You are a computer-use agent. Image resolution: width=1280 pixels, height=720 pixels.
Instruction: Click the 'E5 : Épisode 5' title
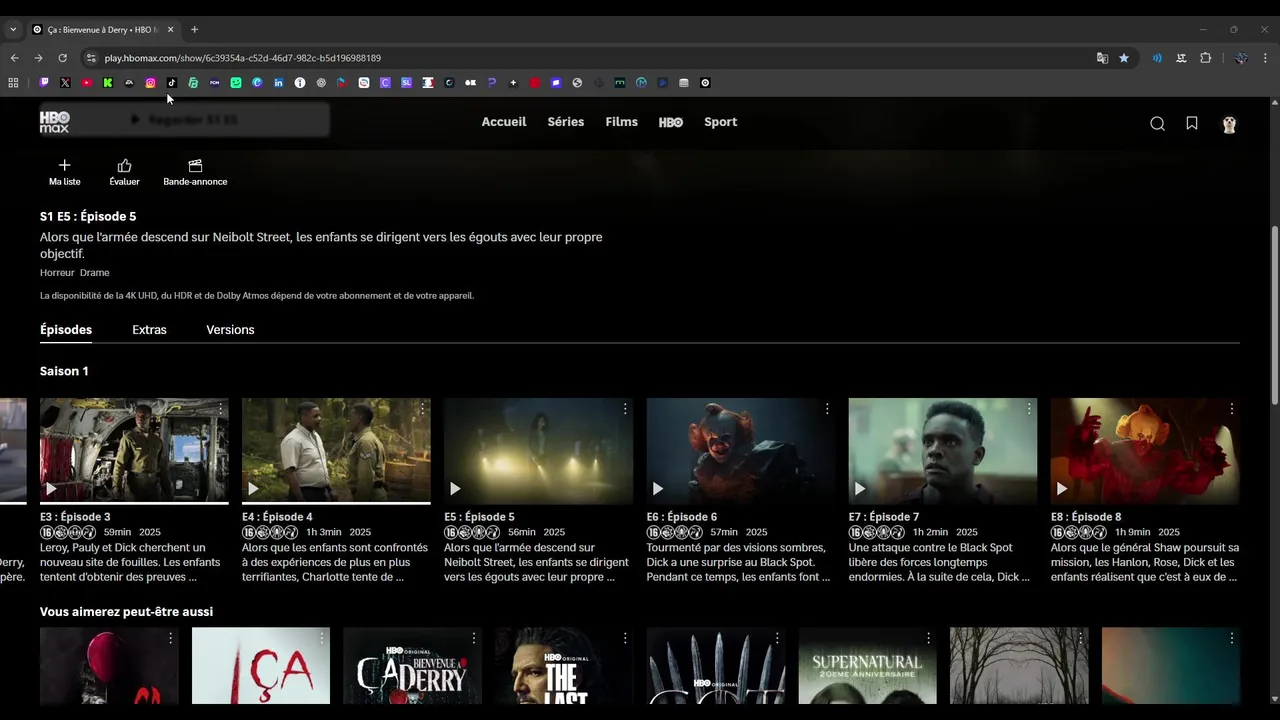(x=479, y=517)
